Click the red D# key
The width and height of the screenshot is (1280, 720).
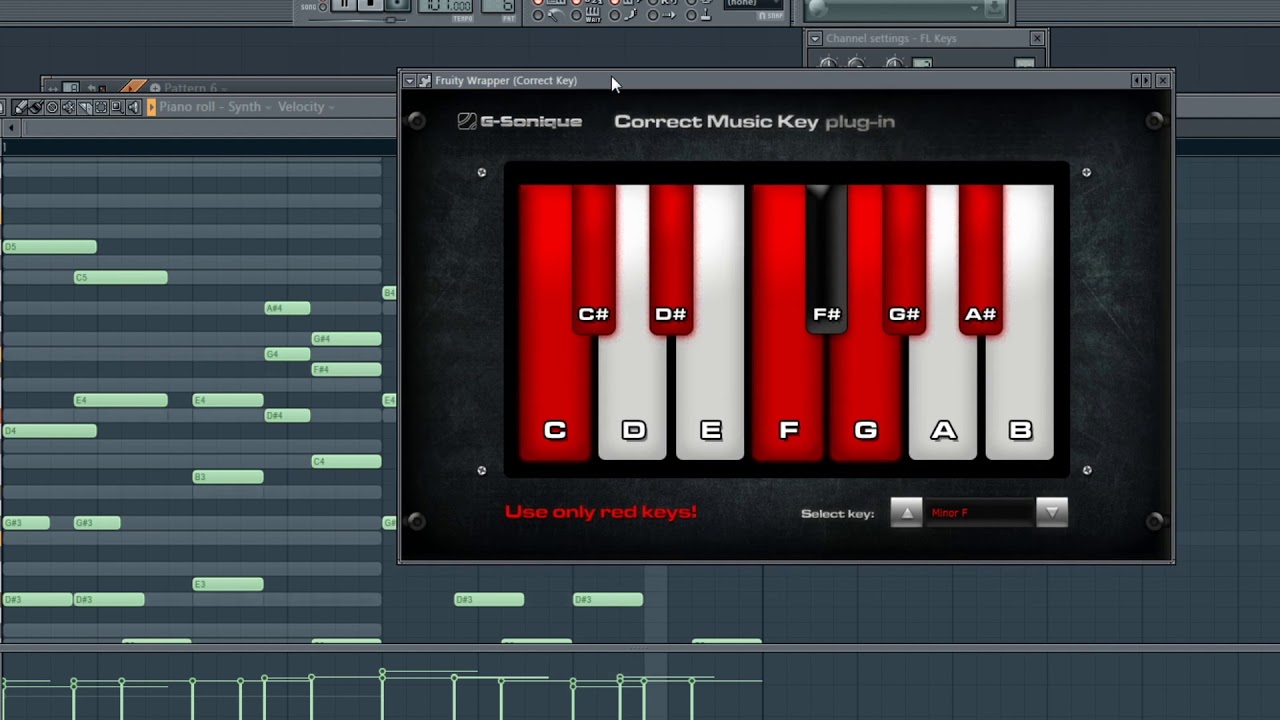[x=671, y=260]
